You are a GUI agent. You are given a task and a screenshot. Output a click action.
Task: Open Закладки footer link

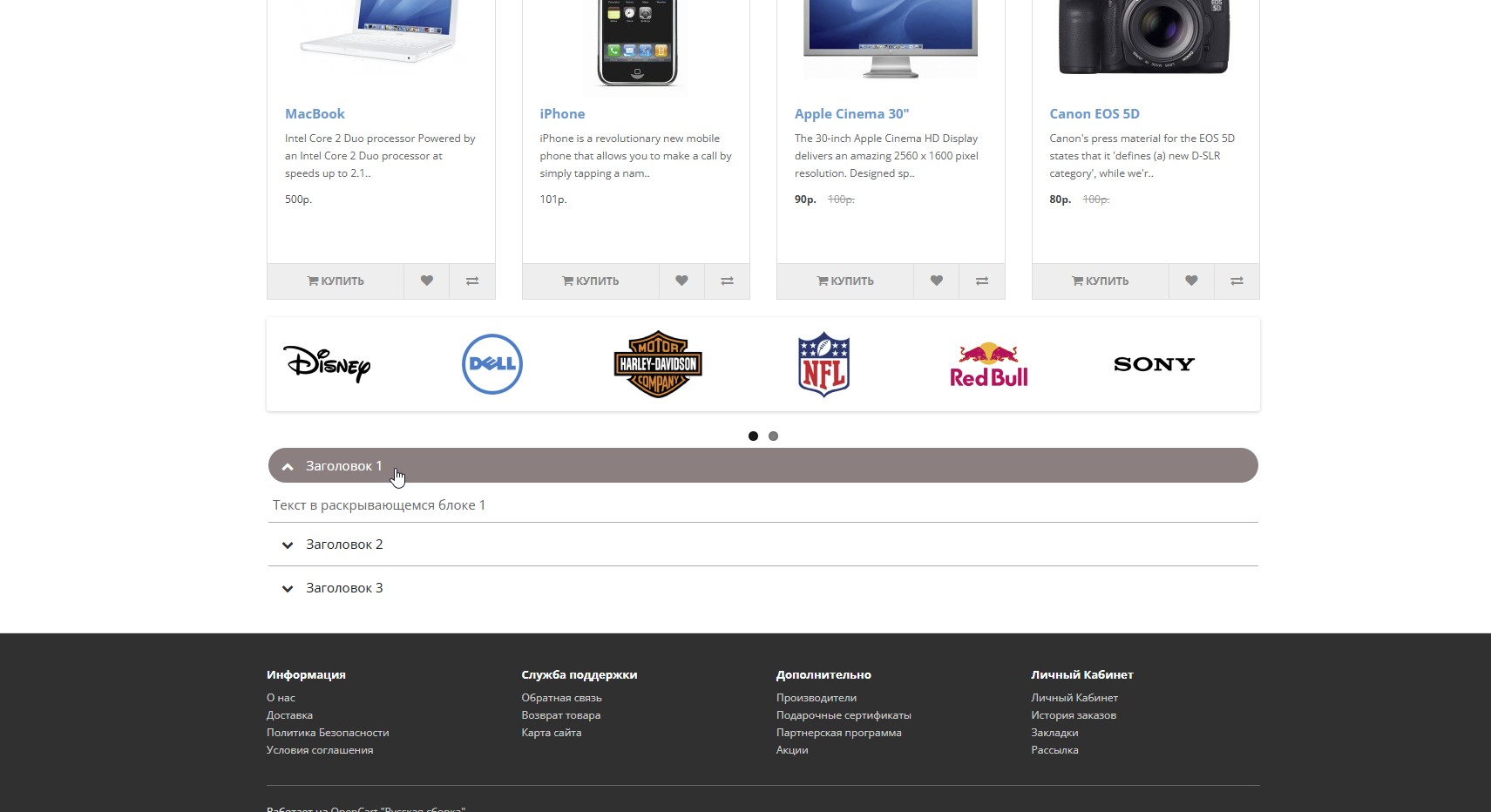click(x=1054, y=733)
